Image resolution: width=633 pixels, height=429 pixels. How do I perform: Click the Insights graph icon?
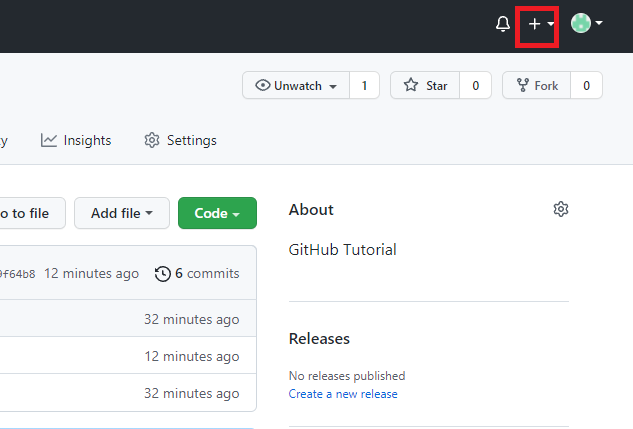pyautogui.click(x=49, y=140)
